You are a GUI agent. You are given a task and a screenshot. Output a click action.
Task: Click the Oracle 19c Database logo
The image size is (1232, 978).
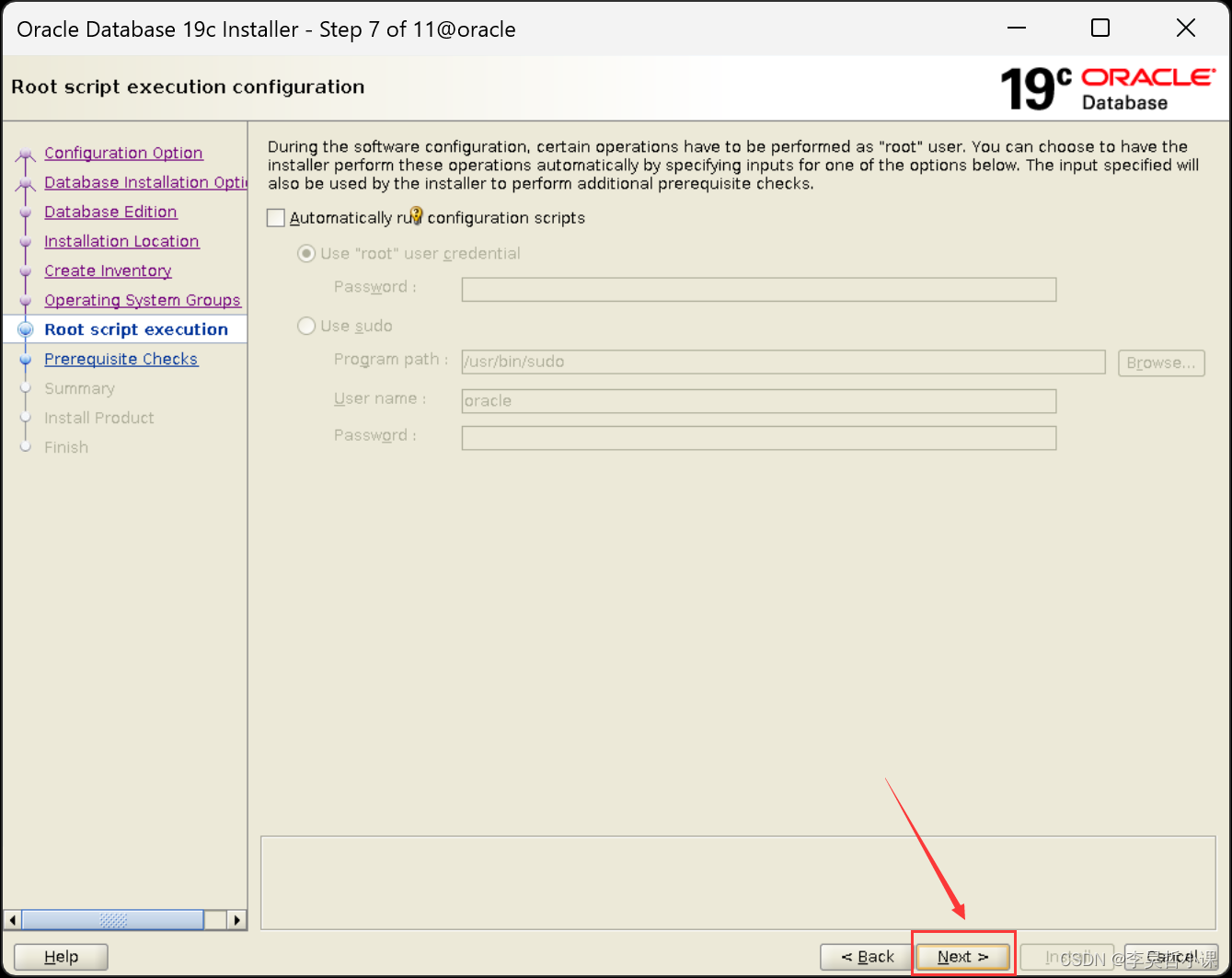pos(1108,89)
